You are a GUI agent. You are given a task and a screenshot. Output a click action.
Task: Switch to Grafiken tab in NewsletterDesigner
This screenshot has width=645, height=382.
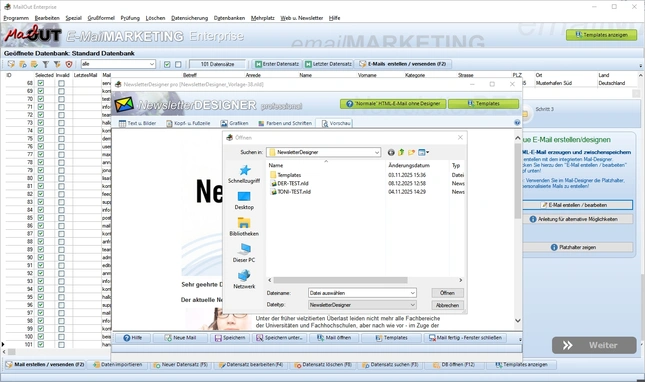pos(234,123)
